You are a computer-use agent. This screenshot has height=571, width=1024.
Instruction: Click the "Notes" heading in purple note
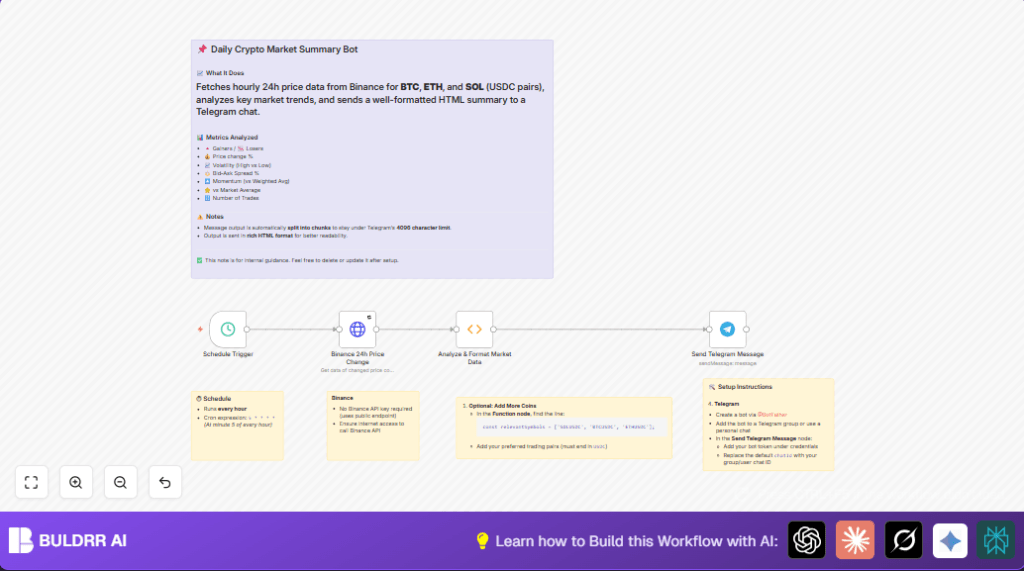[x=214, y=216]
